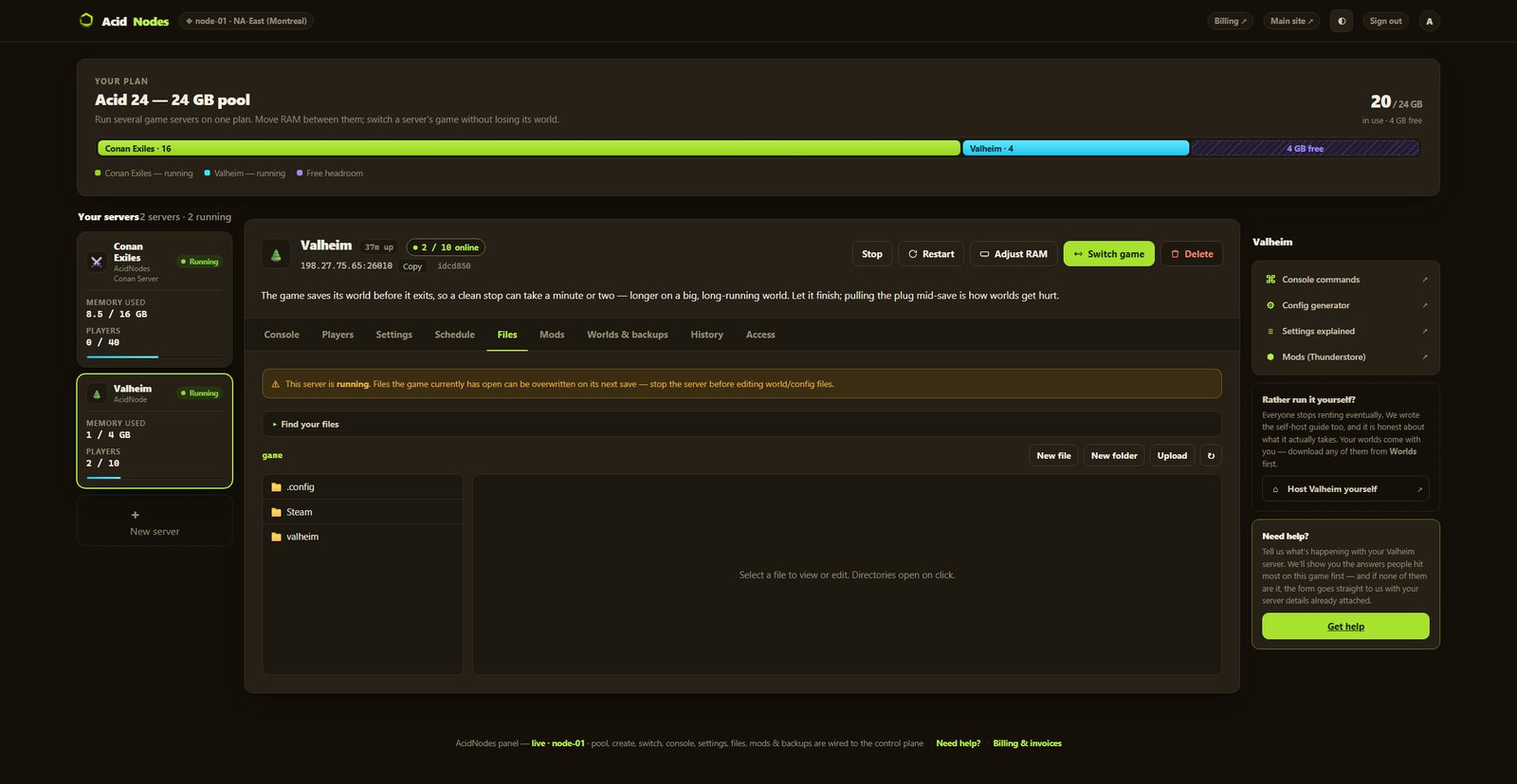Screen dimensions: 1517x784
Task: Click the Conan Exiles · 16 memory bar
Action: (529, 148)
